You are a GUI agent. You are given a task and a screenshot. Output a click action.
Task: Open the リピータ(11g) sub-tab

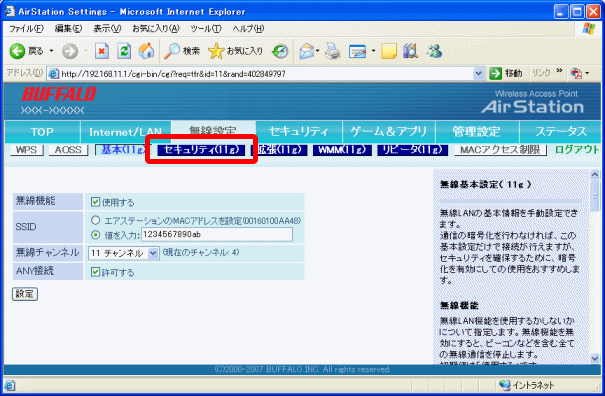coord(412,150)
